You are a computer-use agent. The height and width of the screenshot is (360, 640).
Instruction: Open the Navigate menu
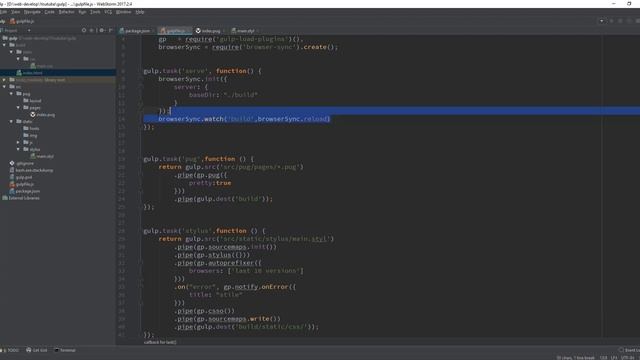point(32,12)
